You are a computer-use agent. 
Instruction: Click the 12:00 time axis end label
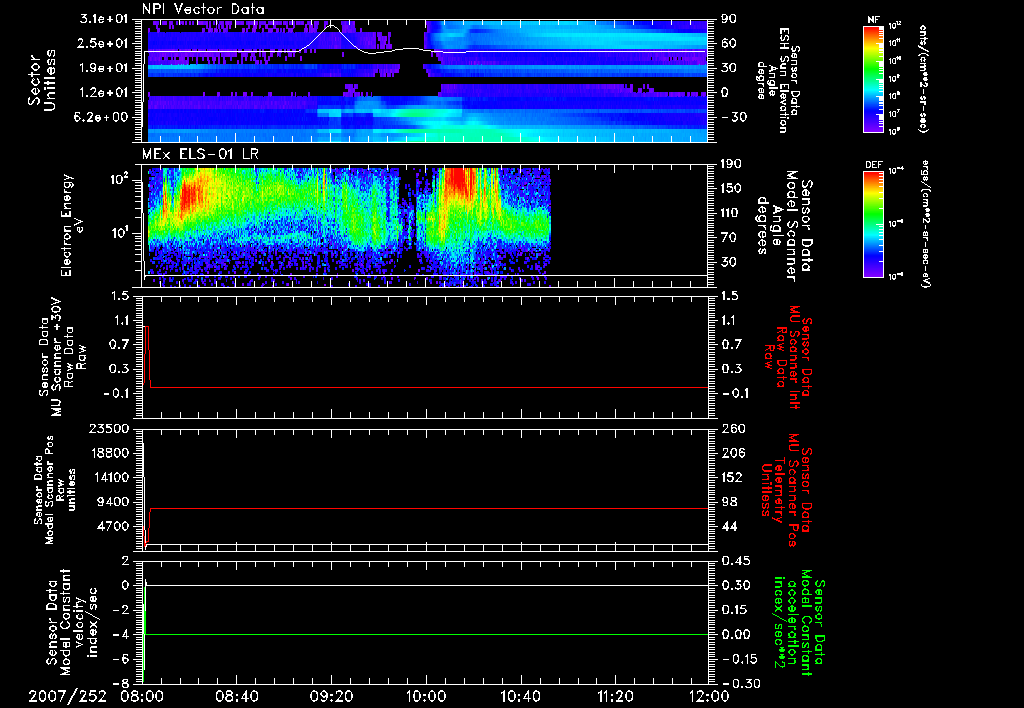point(708,695)
